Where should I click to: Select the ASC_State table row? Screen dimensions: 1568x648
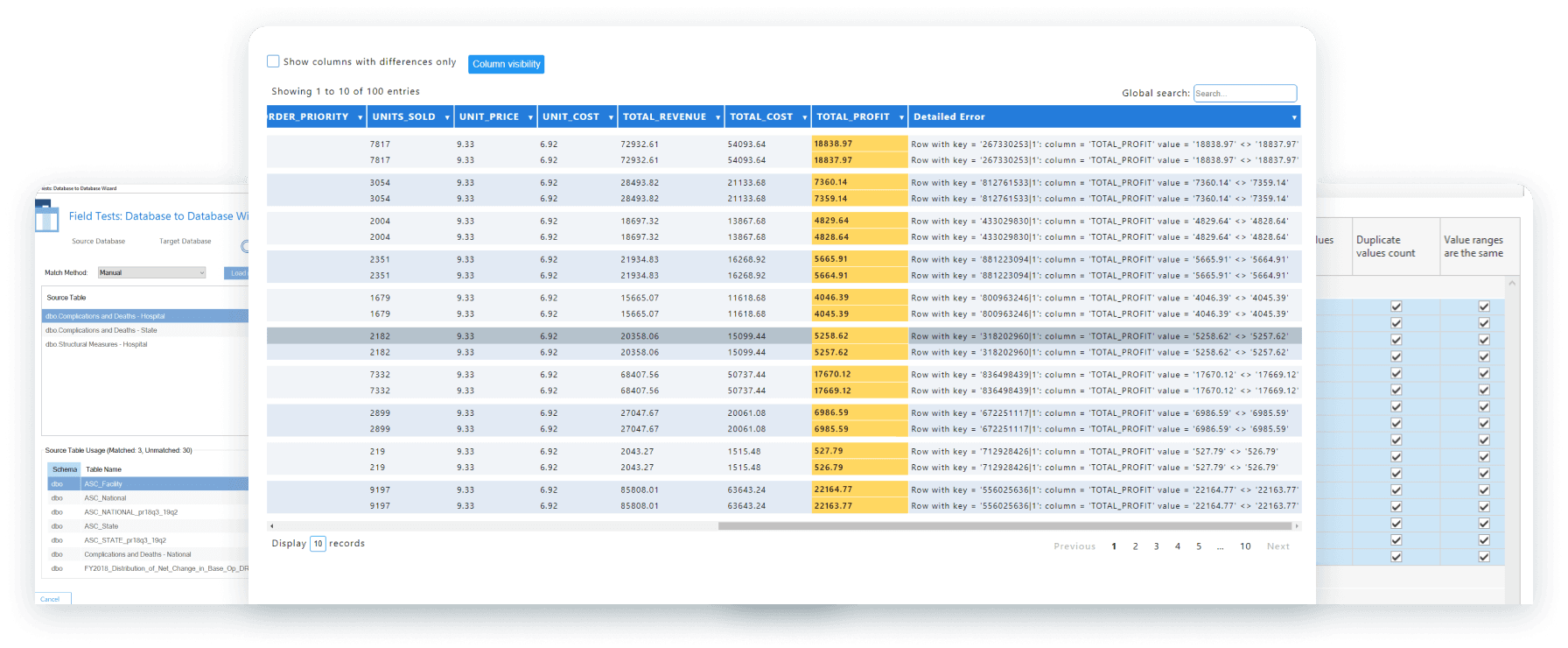click(148, 526)
